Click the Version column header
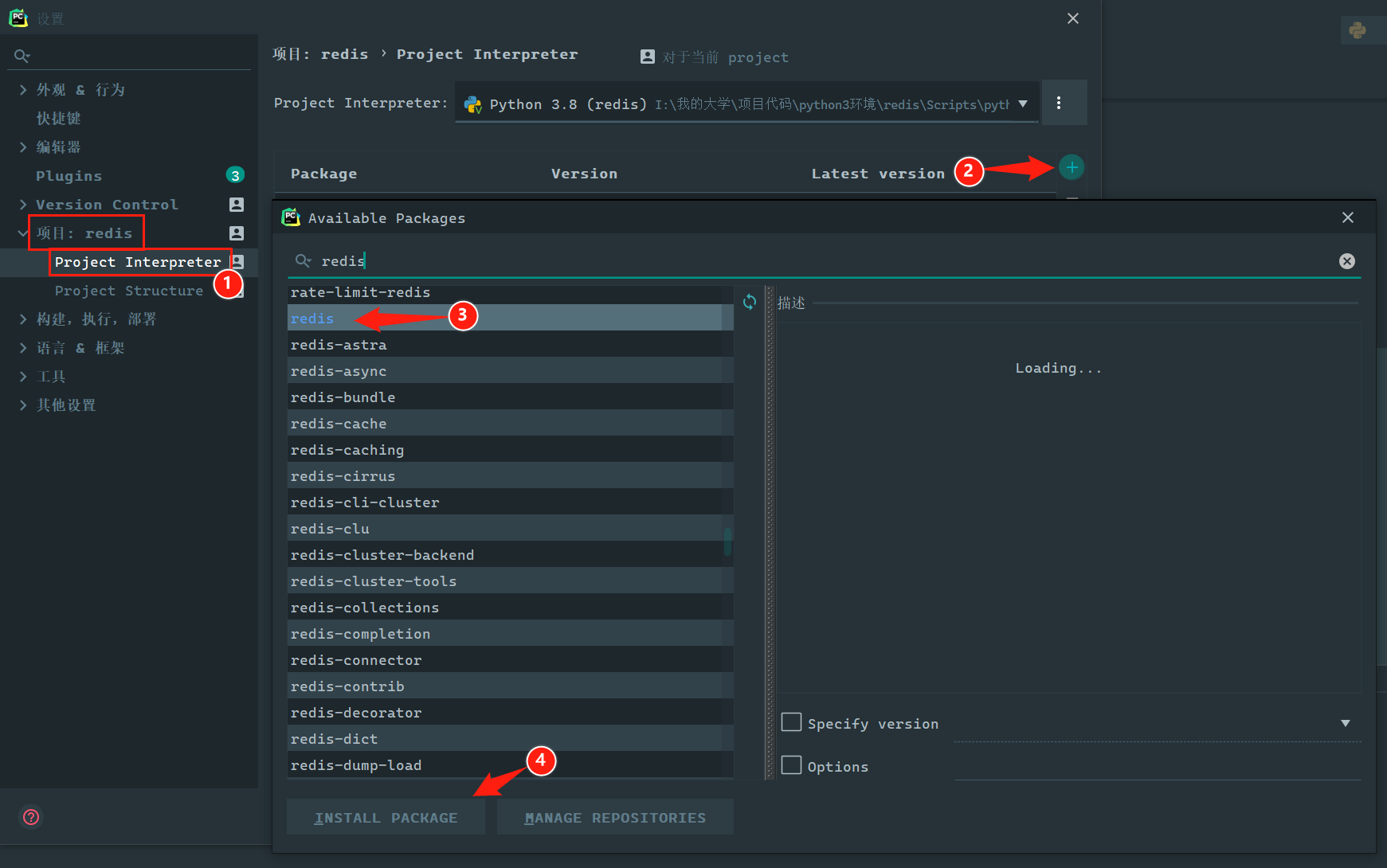Screen dimensions: 1387x868 (x=584, y=174)
